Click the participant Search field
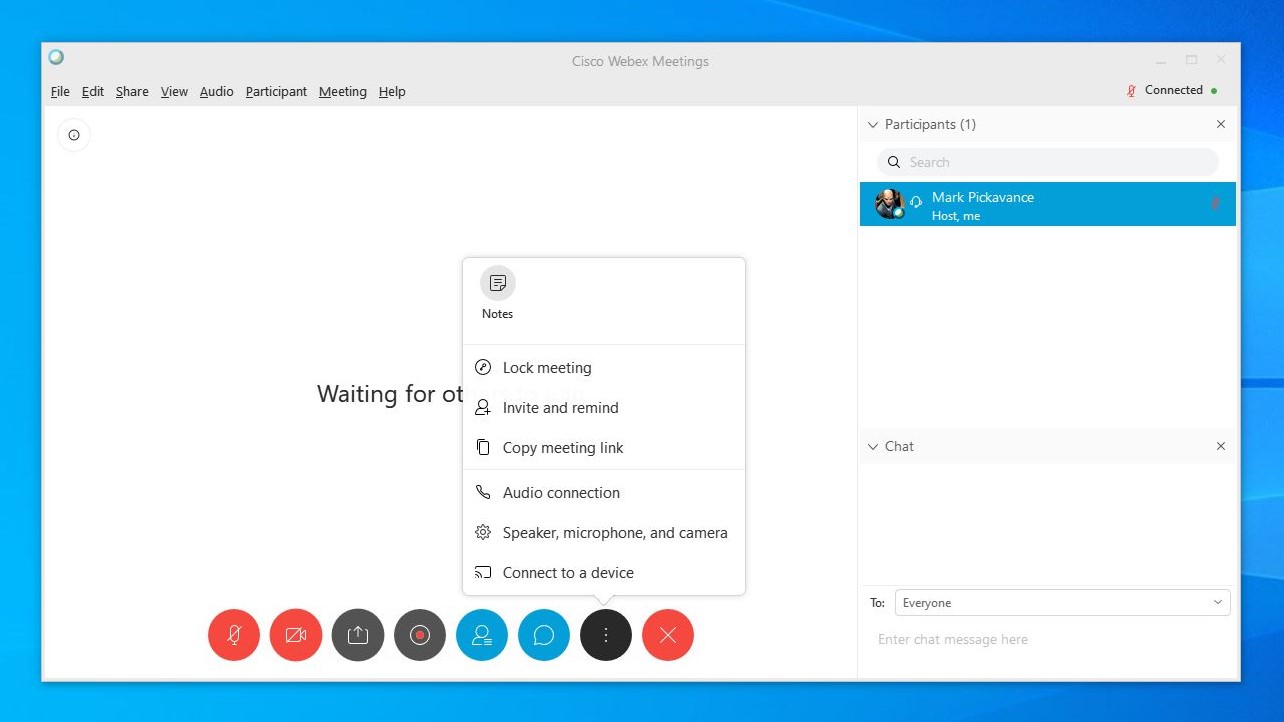 click(1048, 162)
